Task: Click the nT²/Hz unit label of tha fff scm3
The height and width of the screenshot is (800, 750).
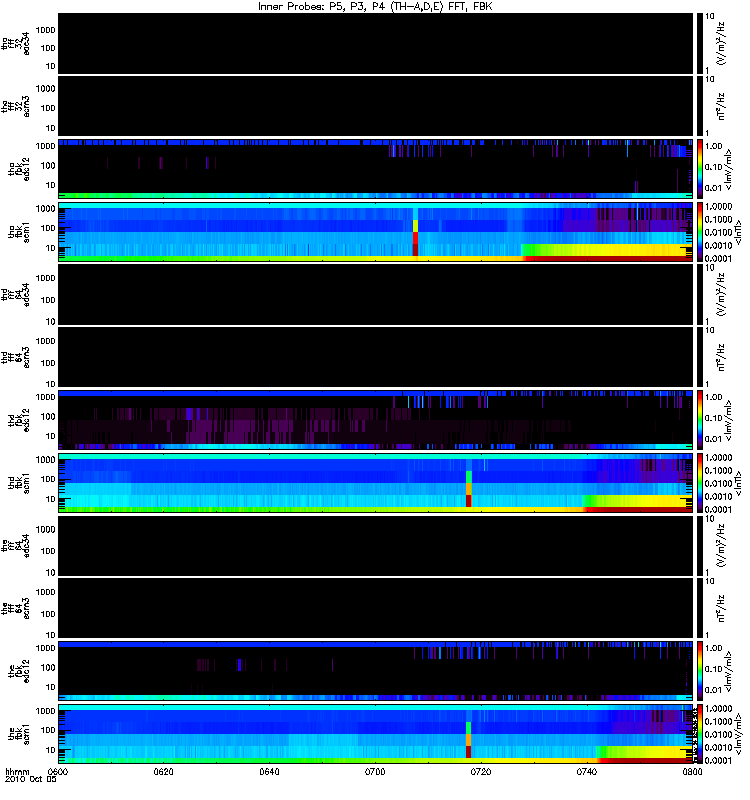Action: [721, 106]
